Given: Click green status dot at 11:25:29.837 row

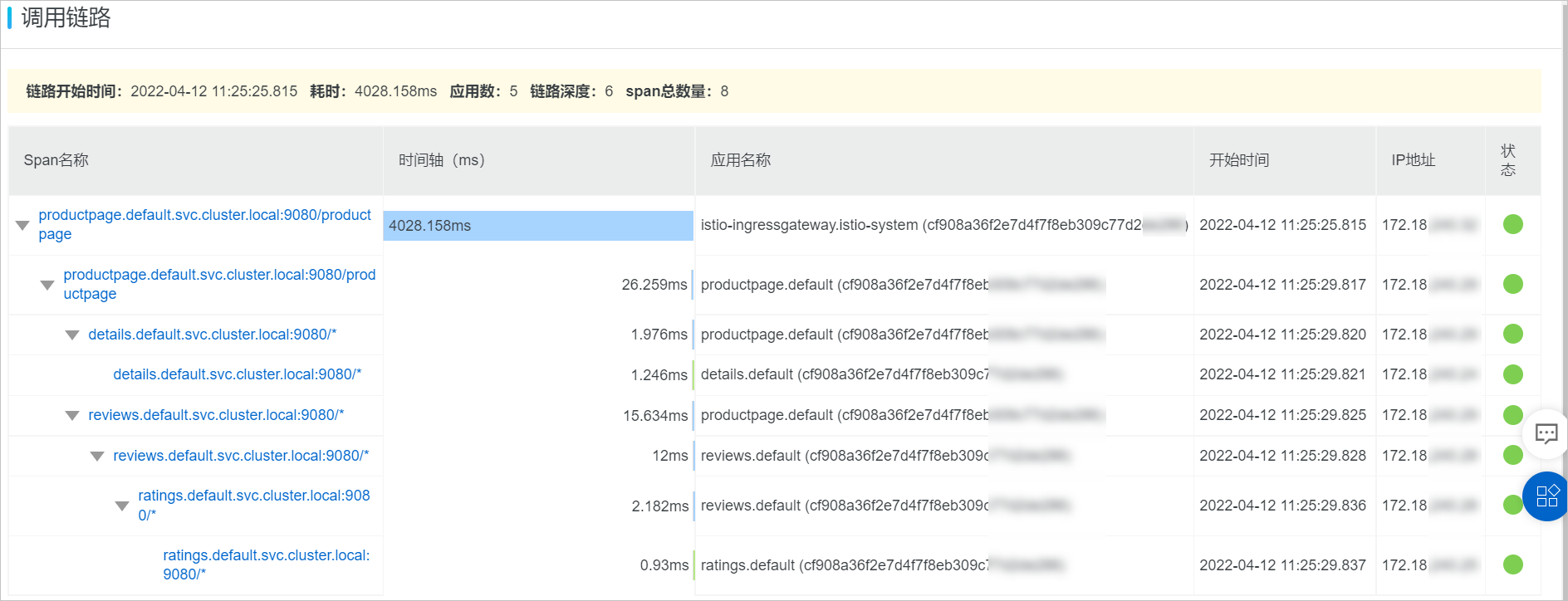Looking at the screenshot, I should (x=1512, y=564).
